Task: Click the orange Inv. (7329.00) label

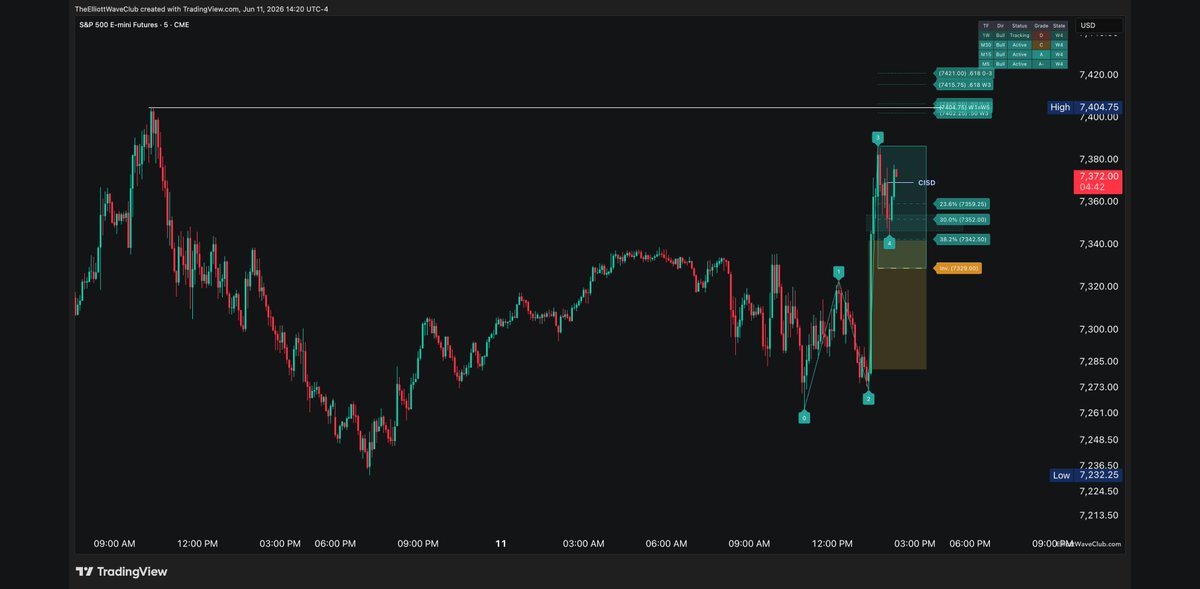Action: click(959, 268)
